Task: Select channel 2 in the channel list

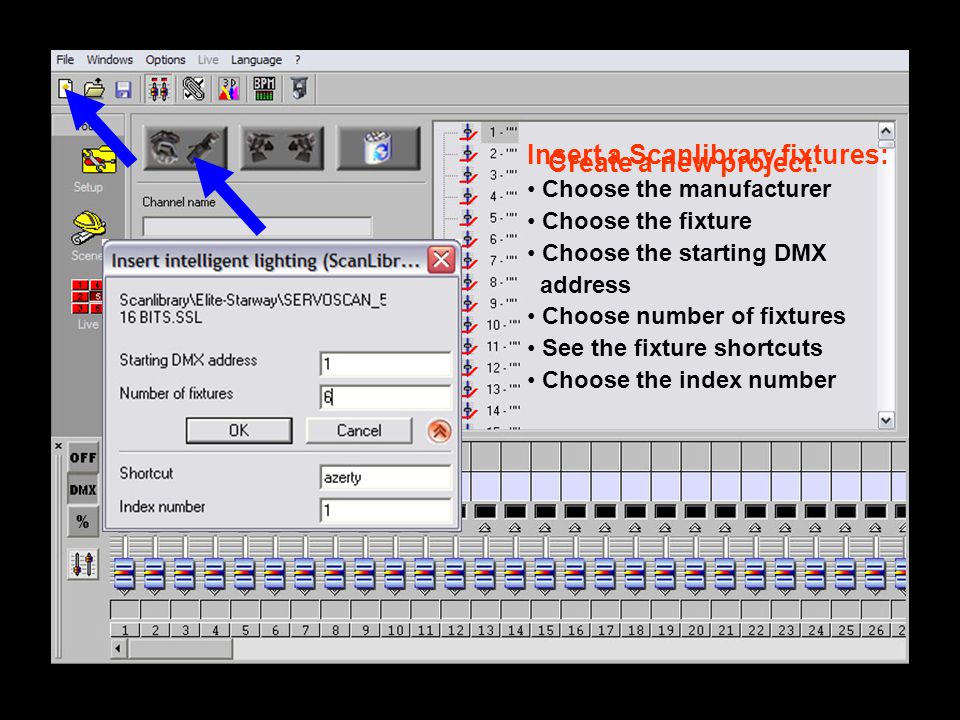Action: coord(502,153)
